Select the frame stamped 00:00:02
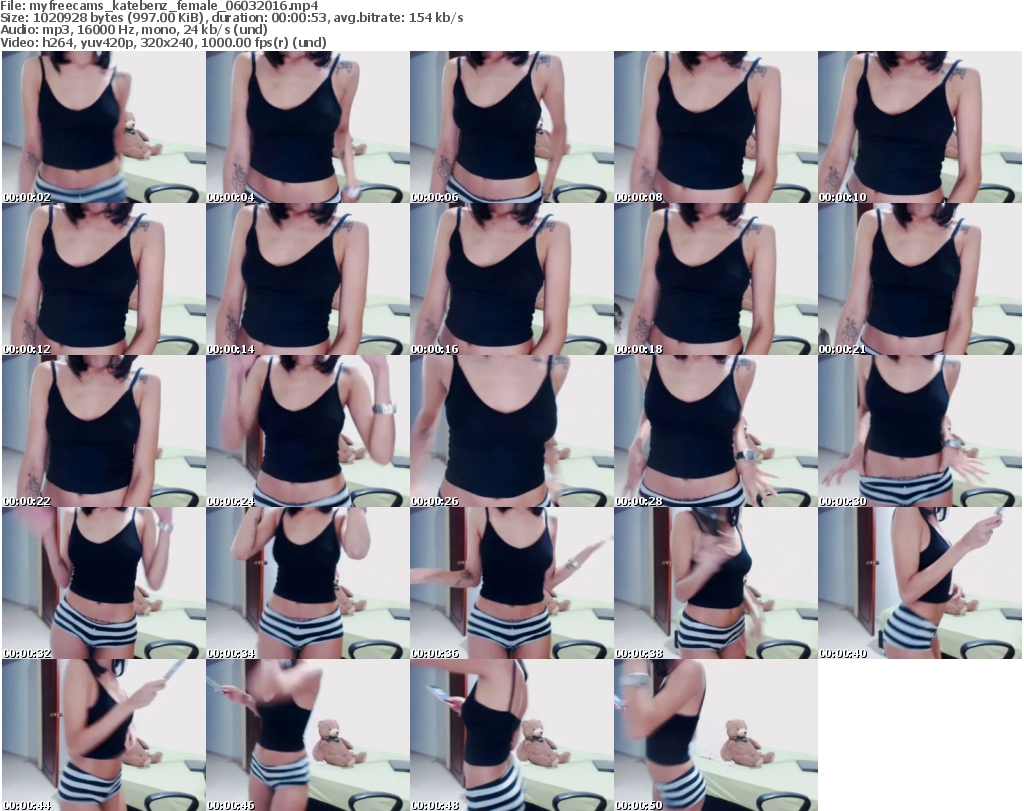The image size is (1024, 811). [104, 127]
